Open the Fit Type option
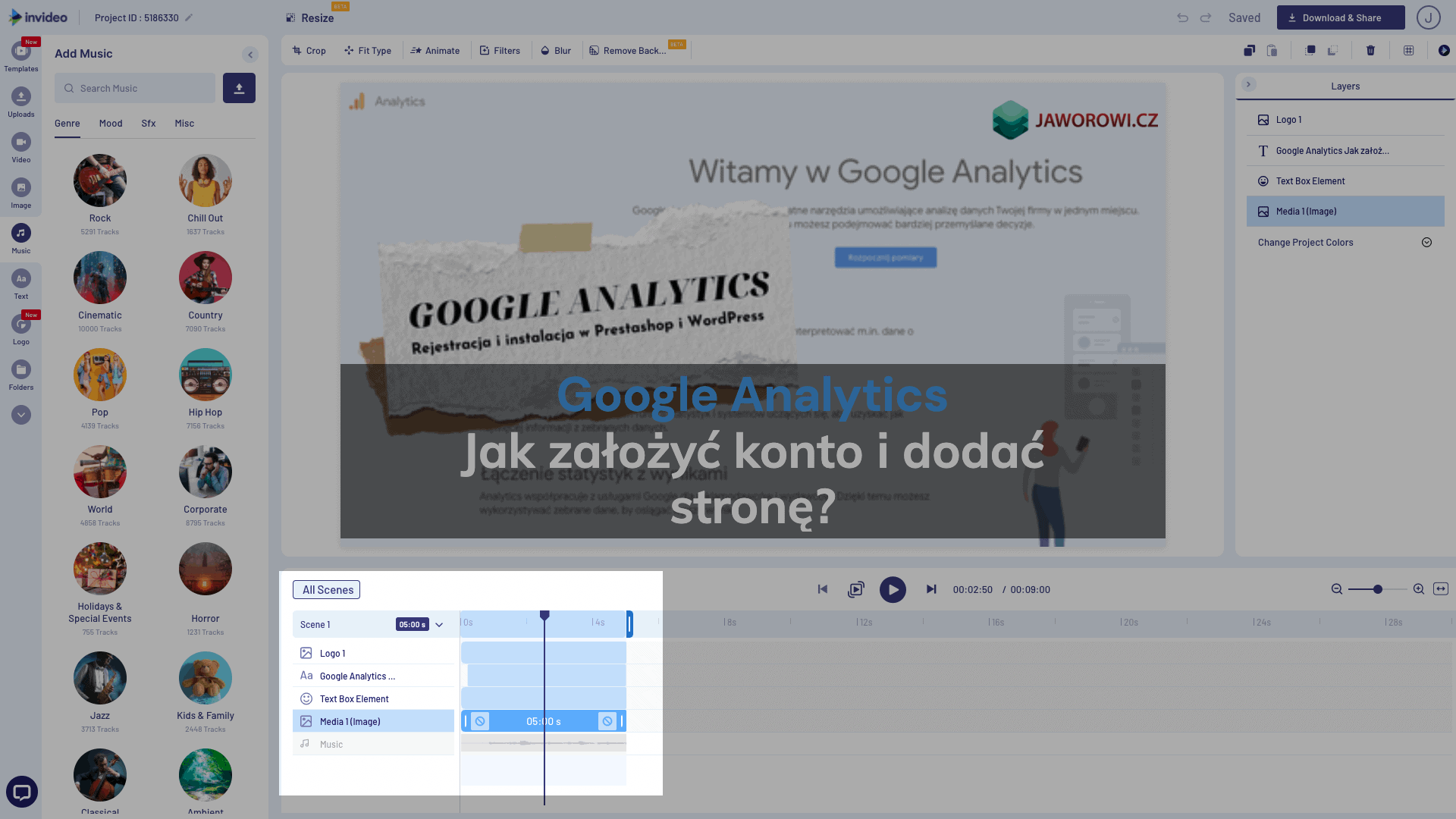Screen dimensions: 1456x819 pos(368,51)
